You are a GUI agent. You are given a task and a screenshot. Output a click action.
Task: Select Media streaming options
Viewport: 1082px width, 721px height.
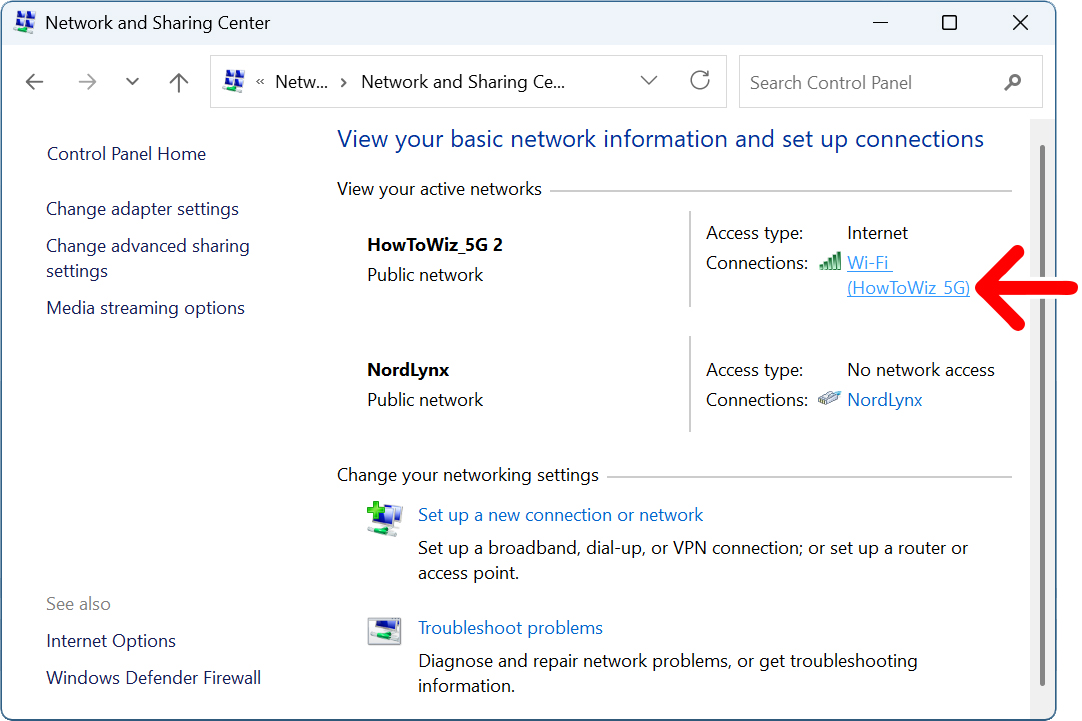145,307
